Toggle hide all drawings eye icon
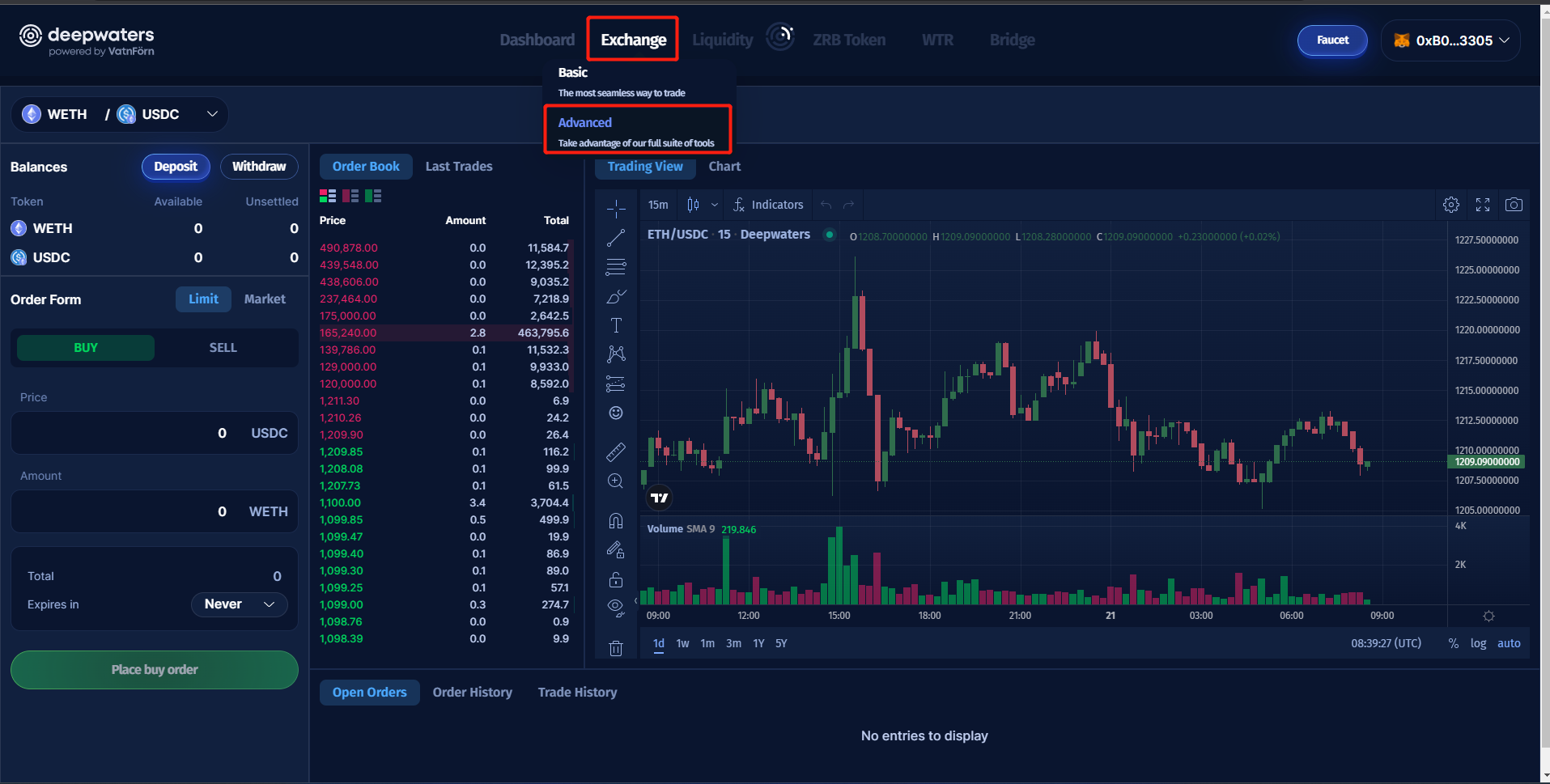The width and height of the screenshot is (1550, 784). (x=616, y=608)
